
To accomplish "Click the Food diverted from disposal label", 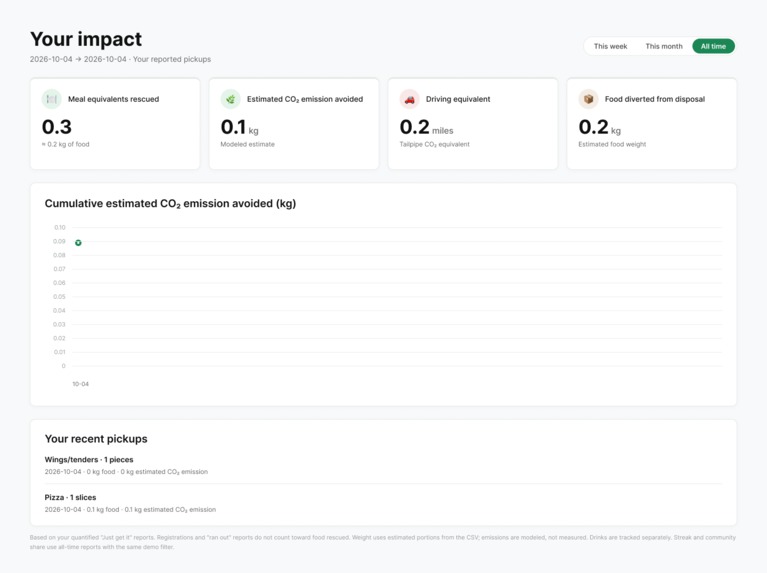I will [654, 99].
